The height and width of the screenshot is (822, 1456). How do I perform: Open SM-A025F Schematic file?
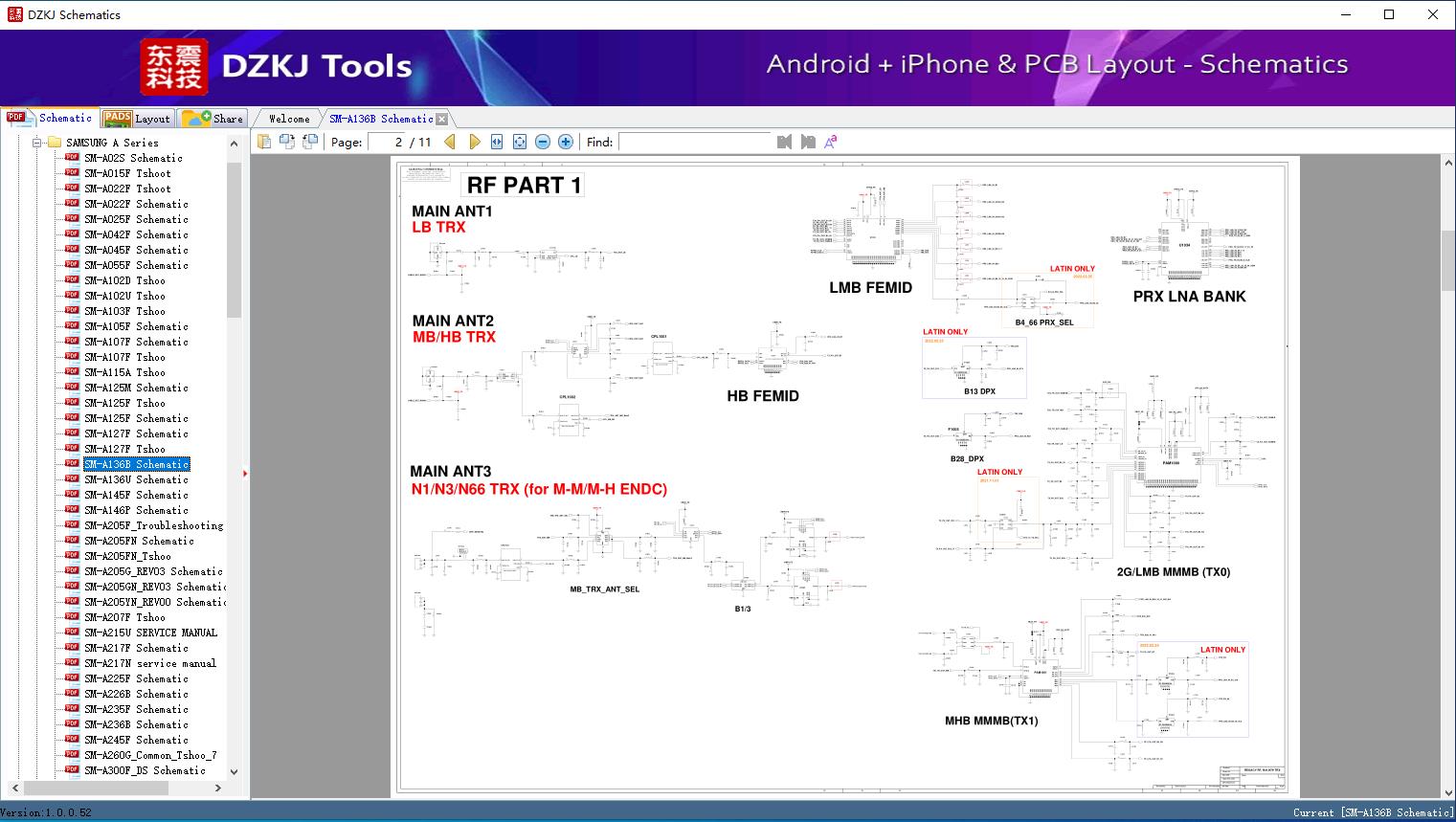(x=136, y=219)
